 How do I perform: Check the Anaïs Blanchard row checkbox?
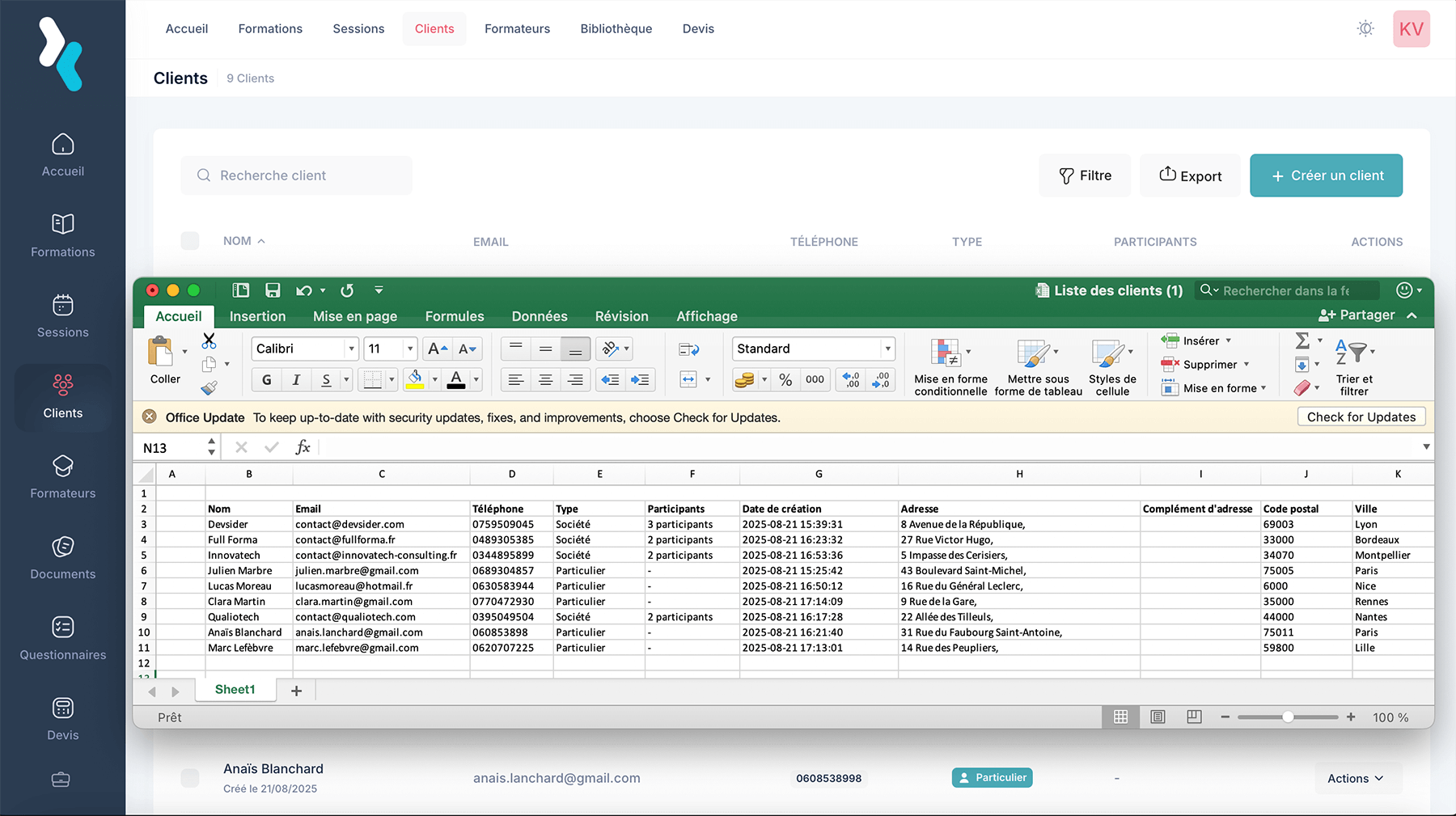click(x=190, y=778)
